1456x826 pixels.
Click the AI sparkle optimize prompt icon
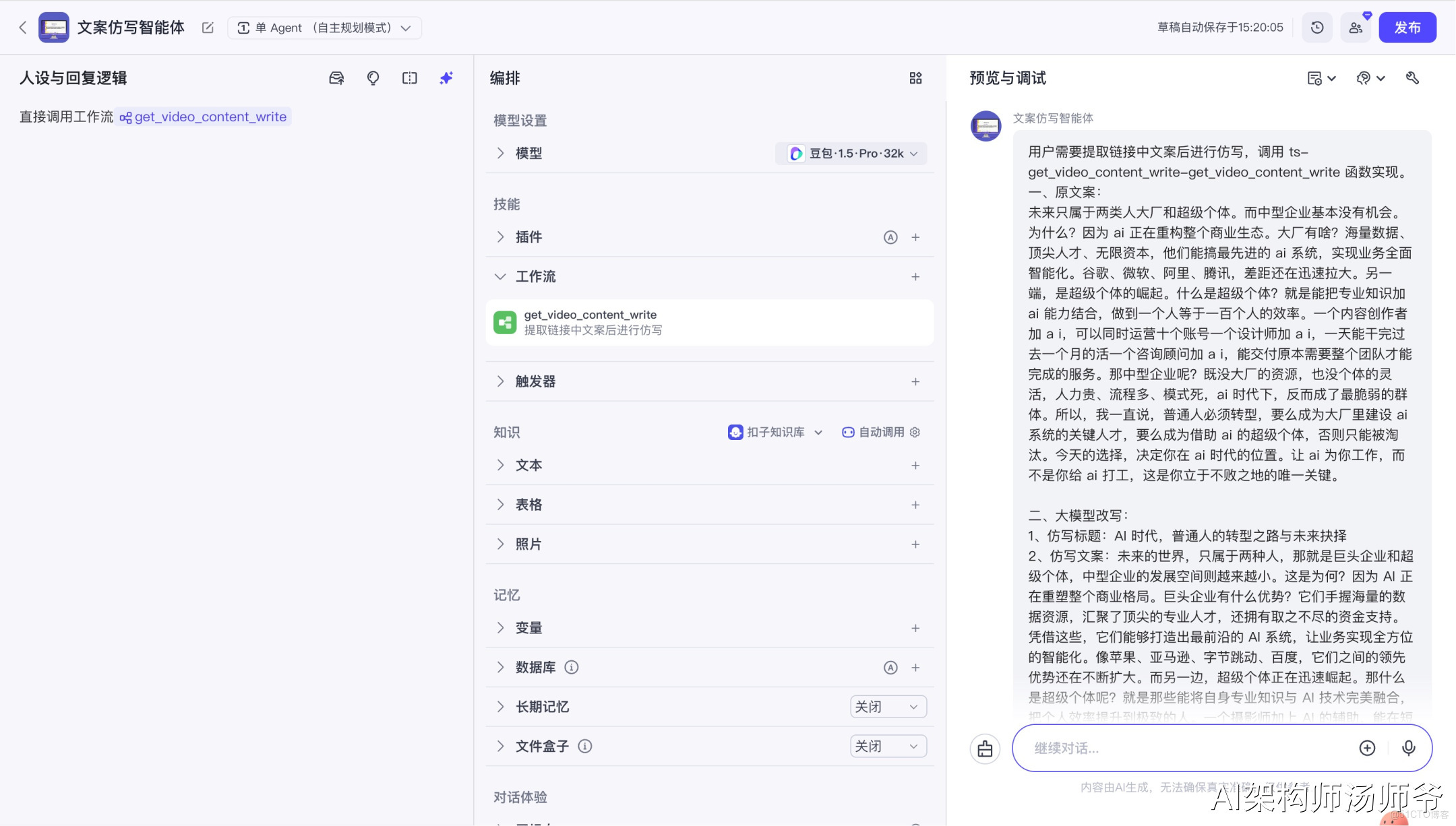[446, 78]
